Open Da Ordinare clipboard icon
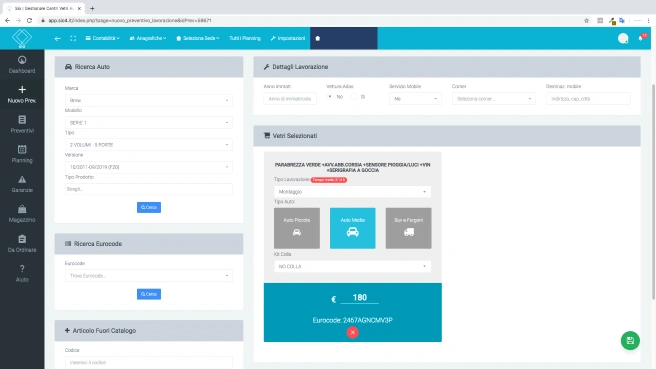This screenshot has height=369, width=656. pos(22,239)
